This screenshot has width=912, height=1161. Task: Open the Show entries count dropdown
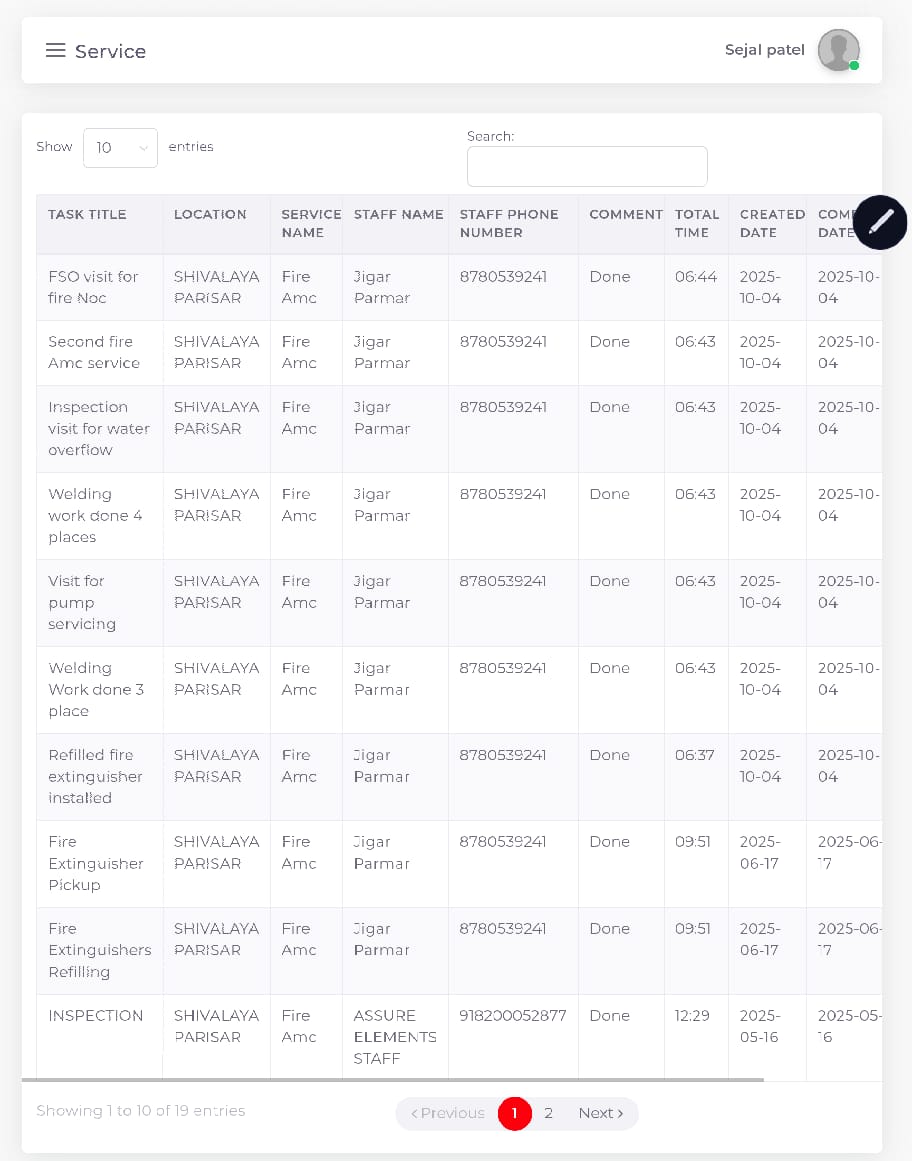pos(120,148)
